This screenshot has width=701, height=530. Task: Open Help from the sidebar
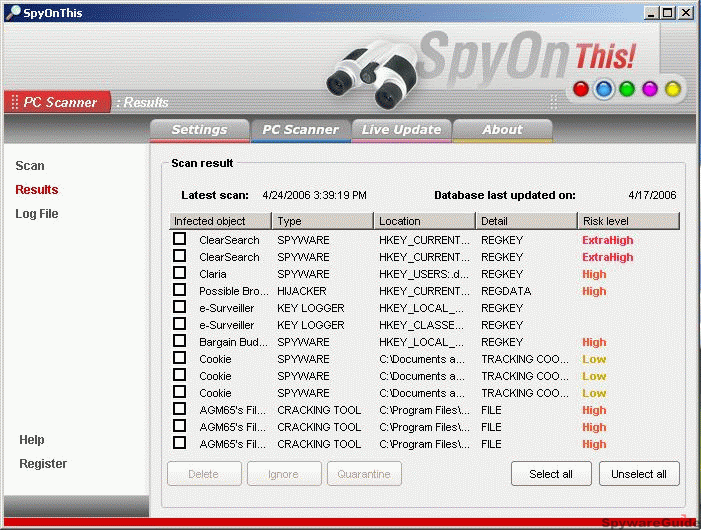(x=32, y=440)
